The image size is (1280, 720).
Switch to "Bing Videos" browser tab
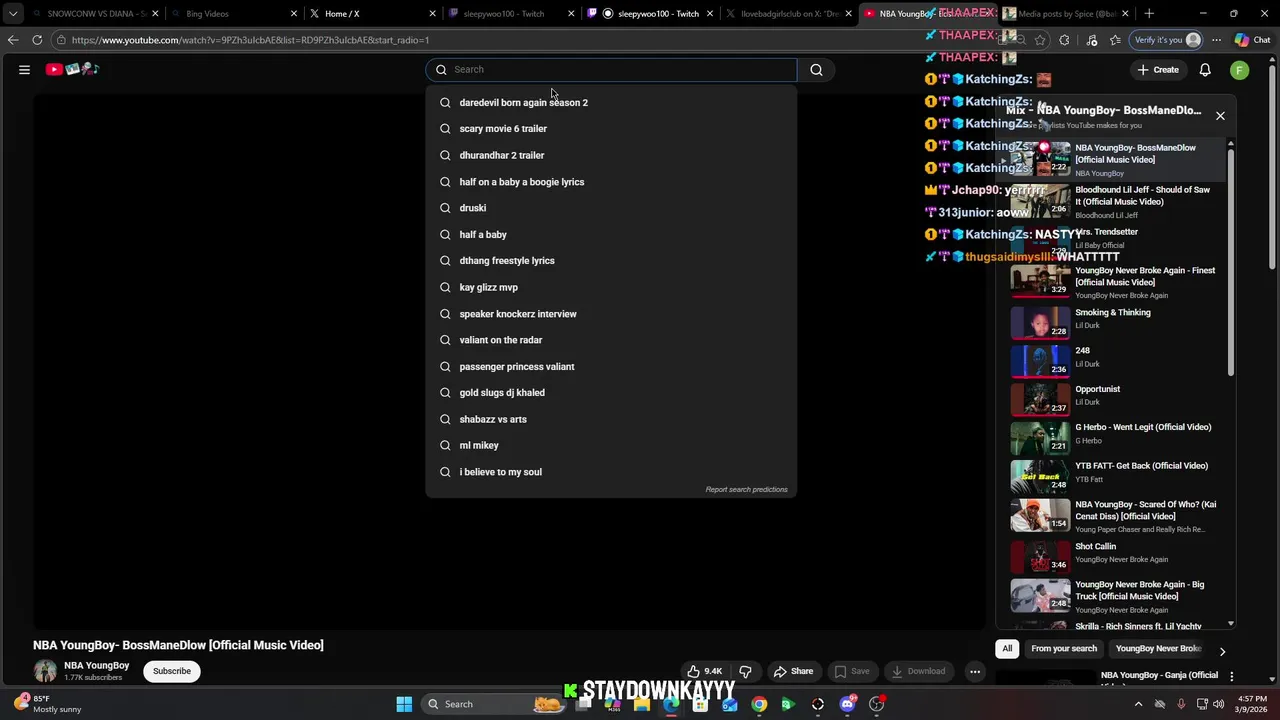pyautogui.click(x=232, y=14)
